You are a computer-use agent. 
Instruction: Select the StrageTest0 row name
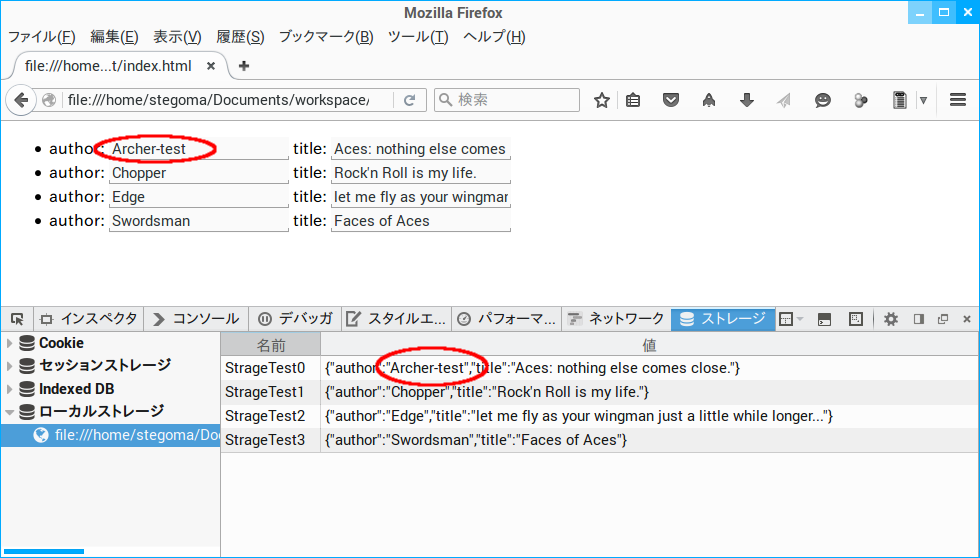[x=265, y=368]
